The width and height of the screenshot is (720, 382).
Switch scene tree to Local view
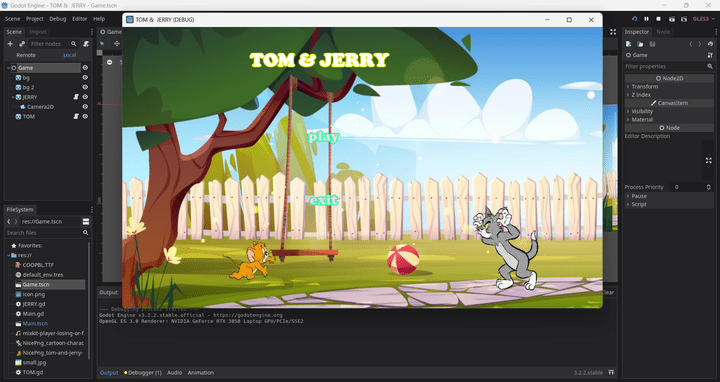click(69, 55)
